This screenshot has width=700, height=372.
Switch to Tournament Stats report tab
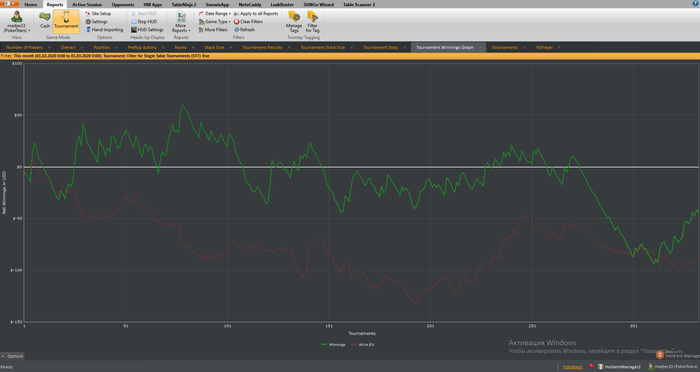coord(380,47)
